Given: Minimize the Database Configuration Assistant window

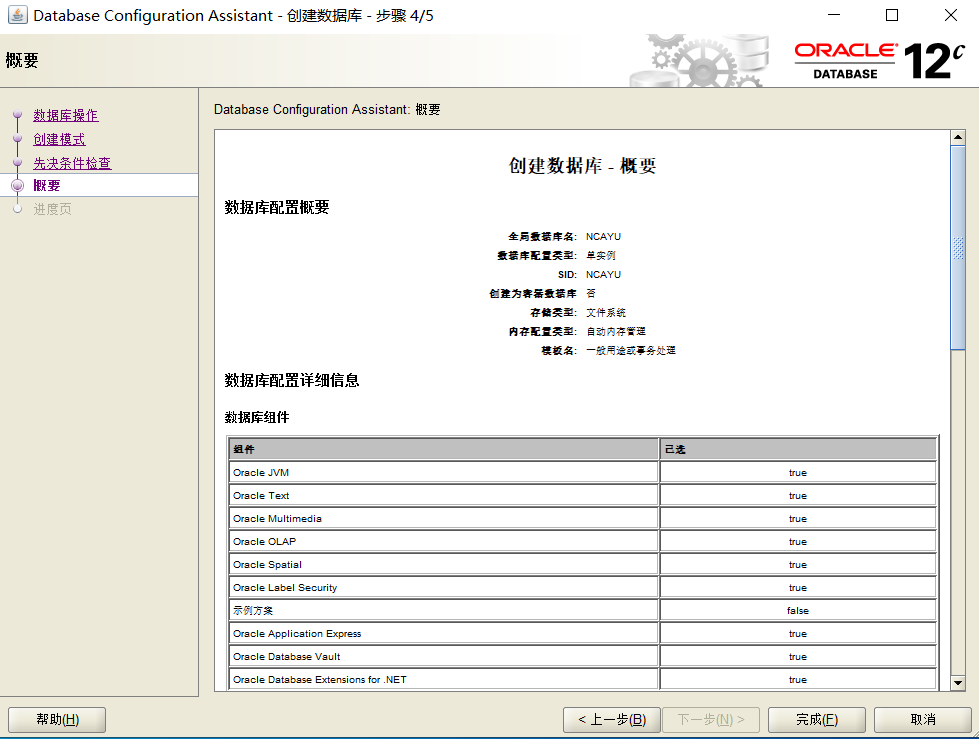Looking at the screenshot, I should 834,15.
